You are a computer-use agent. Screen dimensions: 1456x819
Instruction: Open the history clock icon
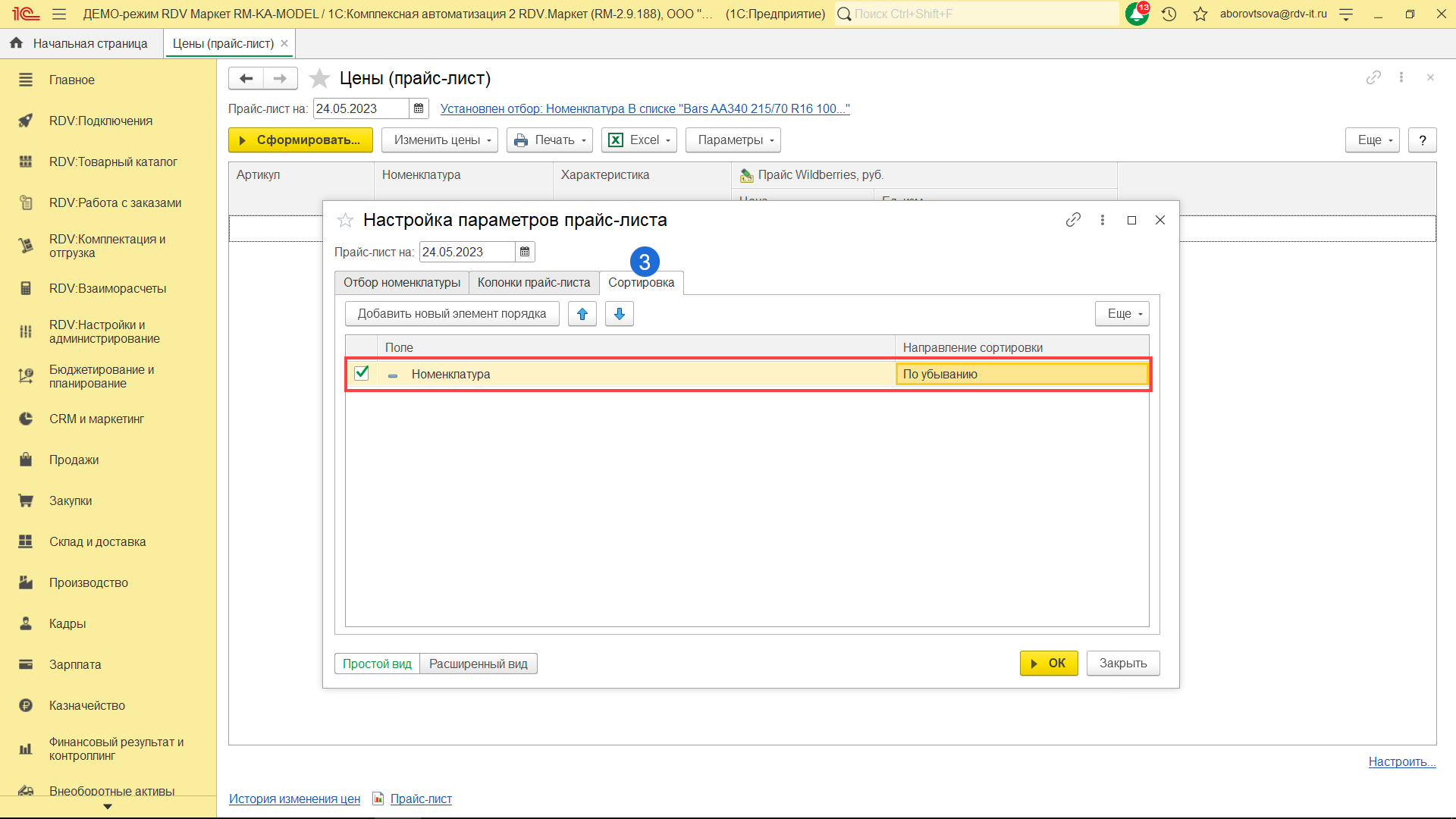point(1169,14)
